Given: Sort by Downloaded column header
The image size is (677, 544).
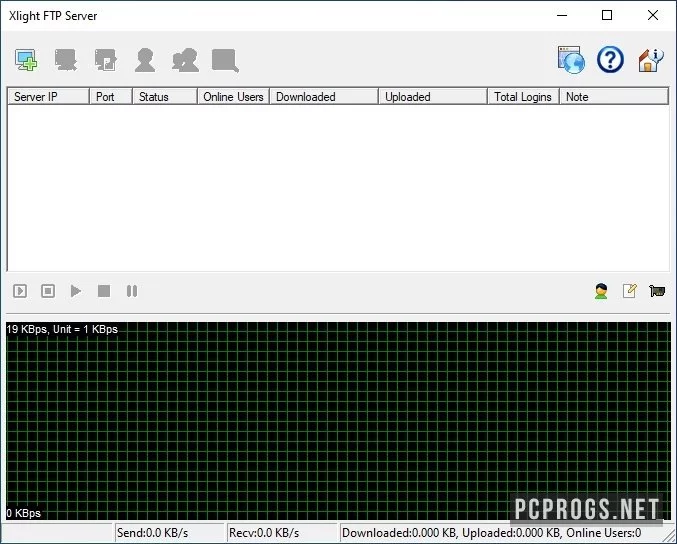Looking at the screenshot, I should tap(324, 97).
